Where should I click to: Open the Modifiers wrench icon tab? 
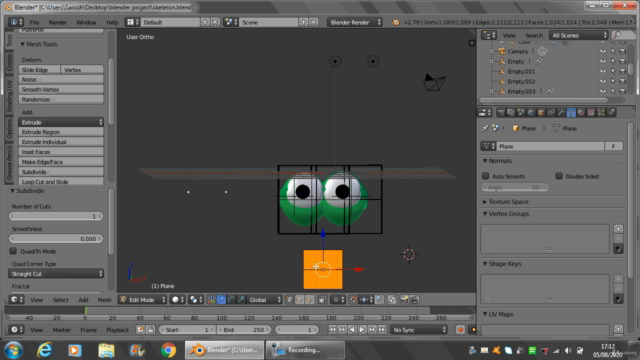tap(561, 112)
